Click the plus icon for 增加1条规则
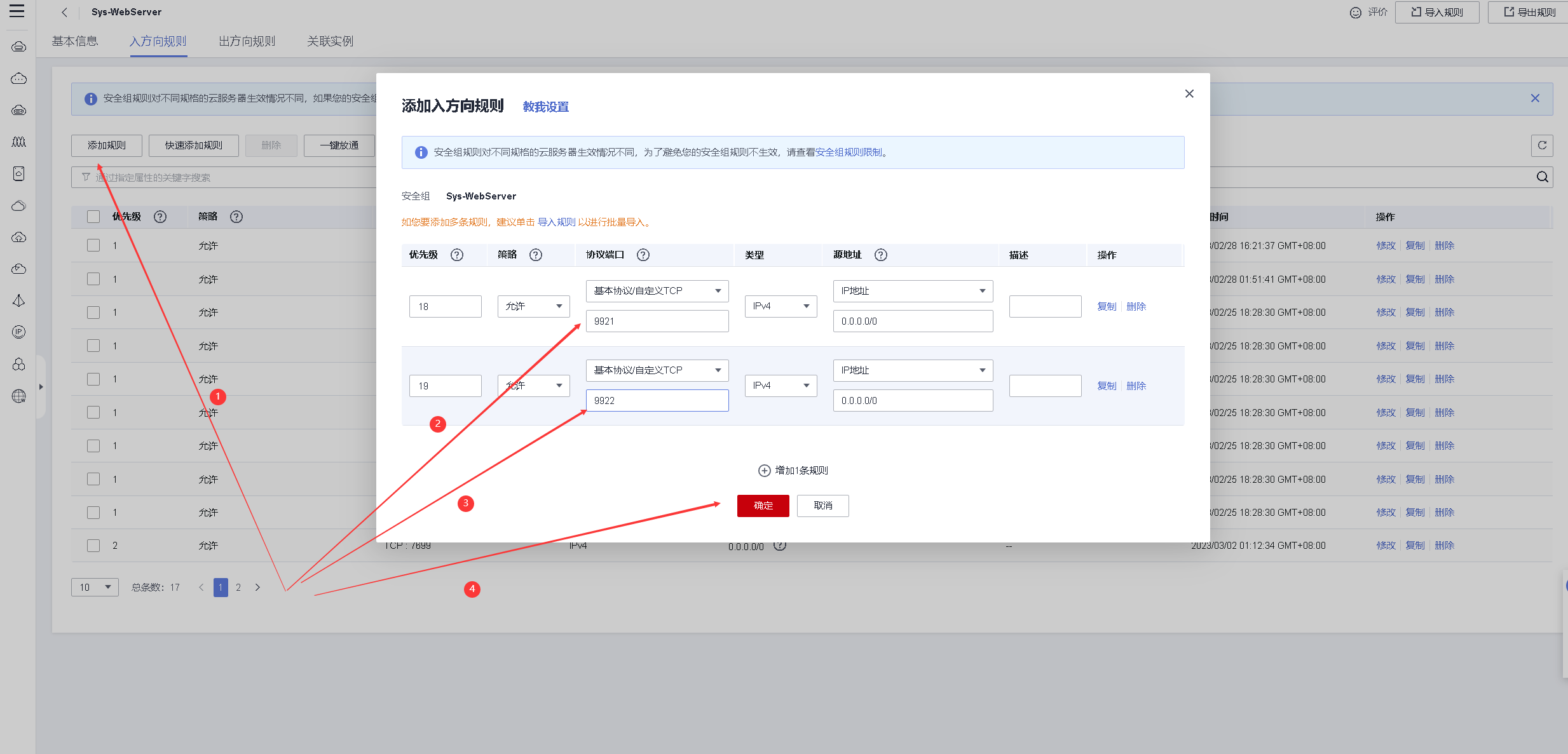The image size is (1568, 754). 764,471
